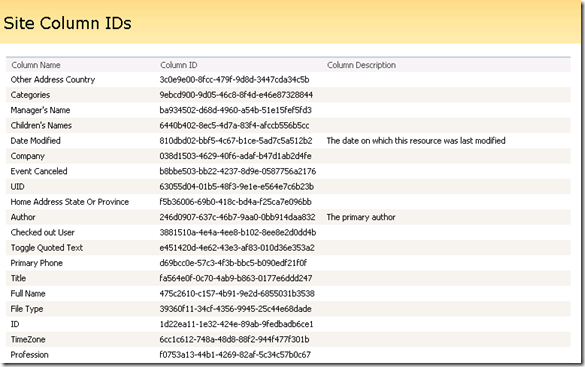Click the Date Modified column name
The width and height of the screenshot is (585, 367).
pyautogui.click(x=35, y=141)
